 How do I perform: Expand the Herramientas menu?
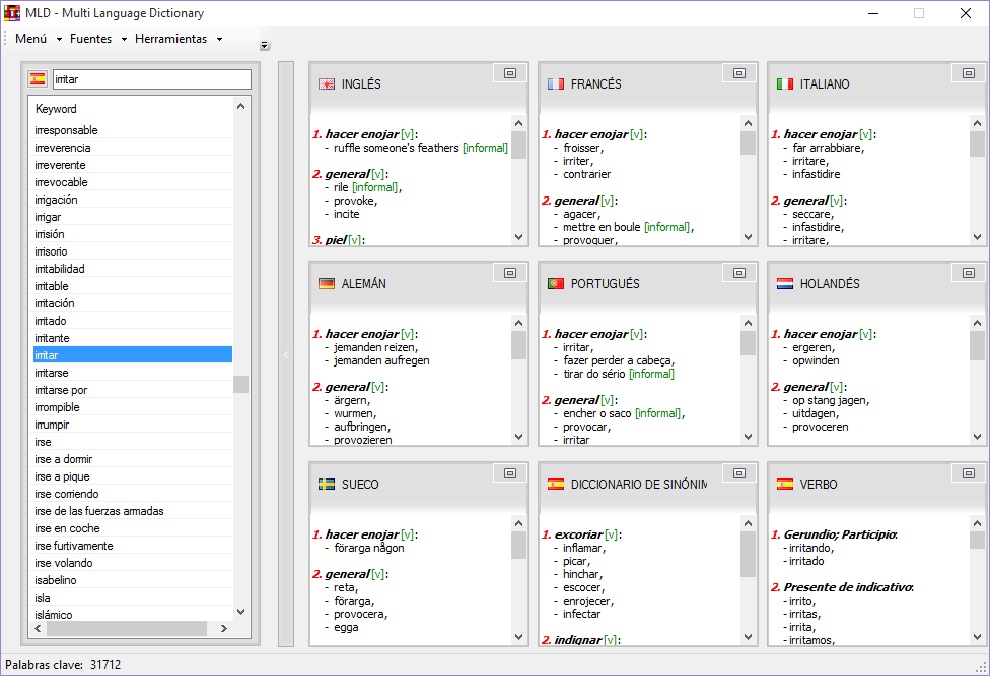(x=178, y=39)
